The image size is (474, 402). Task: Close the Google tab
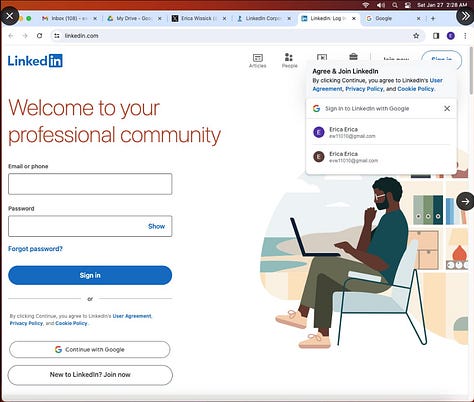click(418, 19)
